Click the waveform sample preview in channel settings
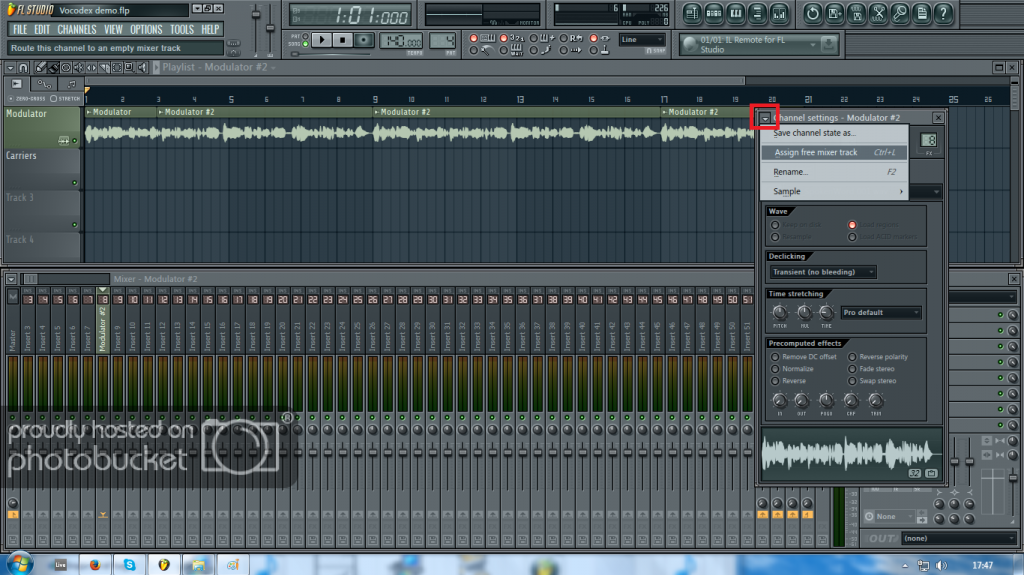 (852, 453)
